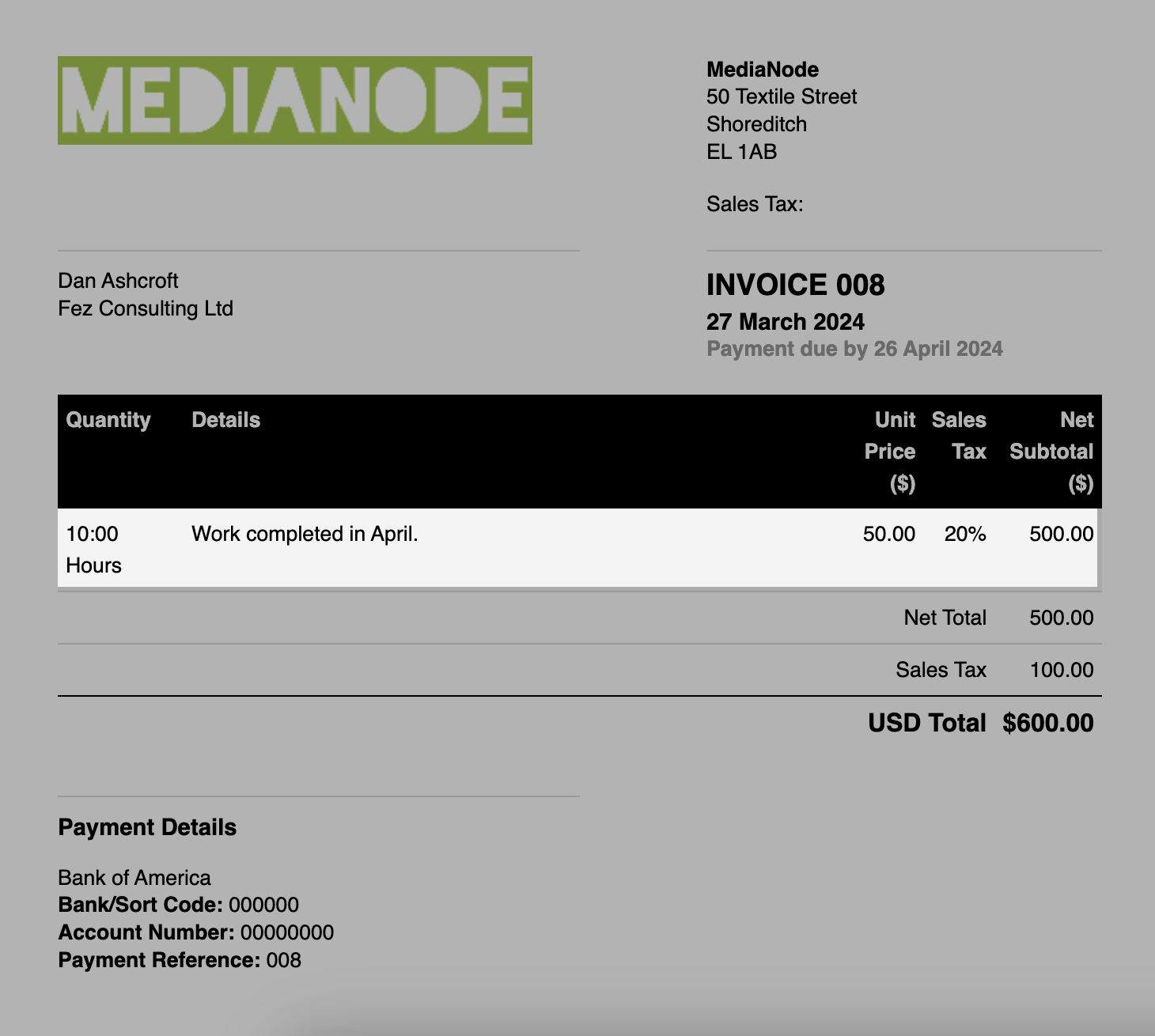Select the Quantity column header
Viewport: 1155px width, 1036px height.
tap(108, 420)
